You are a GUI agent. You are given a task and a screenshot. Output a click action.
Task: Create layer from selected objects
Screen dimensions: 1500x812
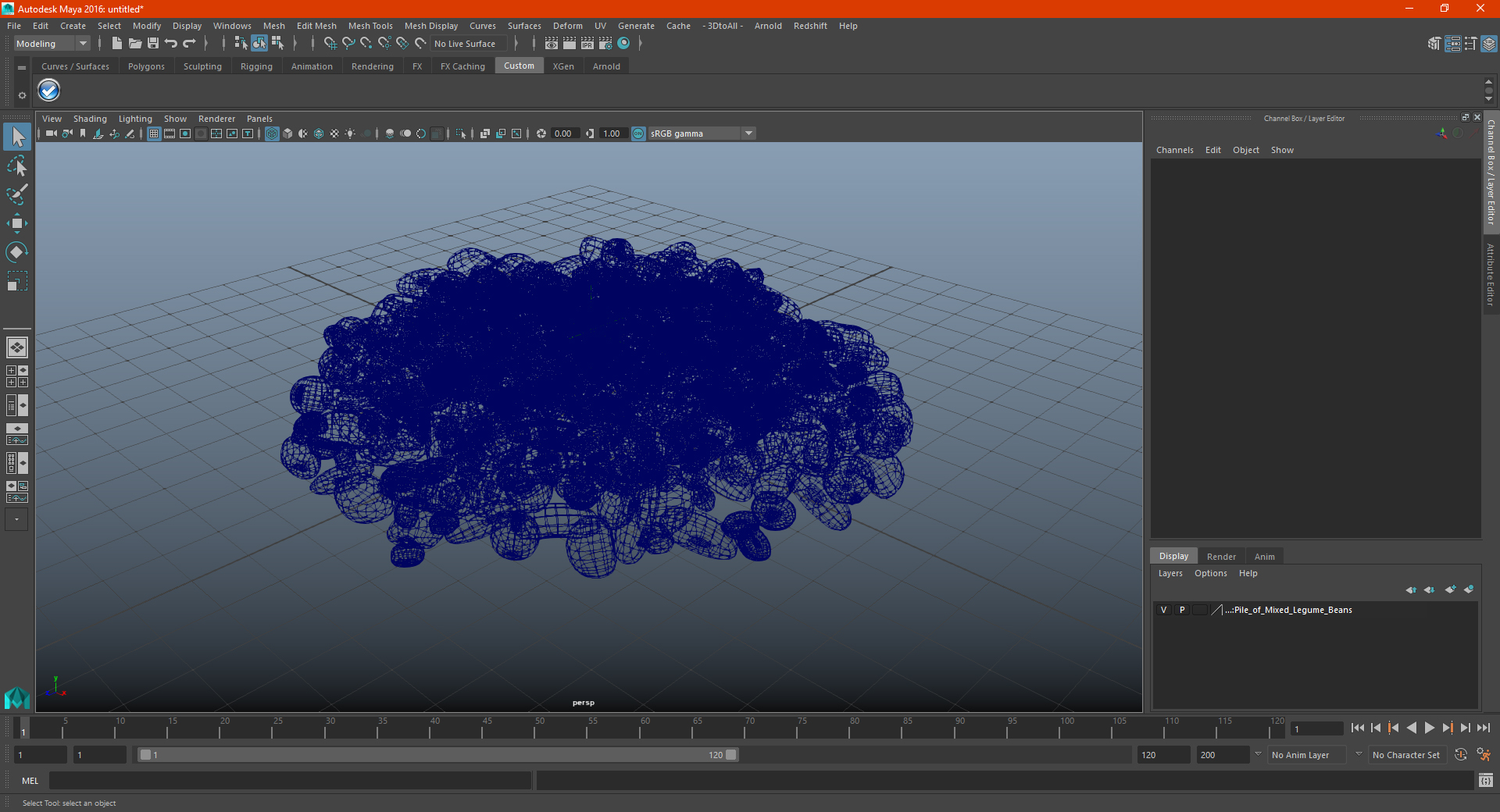tap(1469, 589)
